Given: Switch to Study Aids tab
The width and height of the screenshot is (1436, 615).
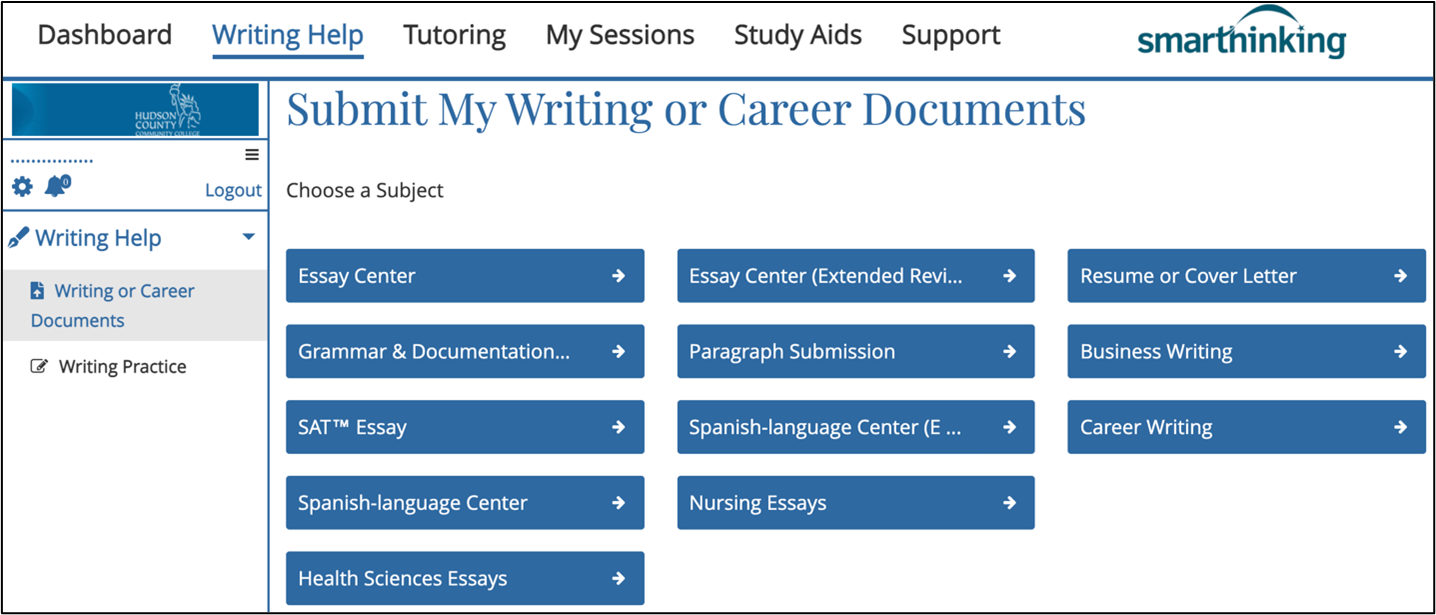Looking at the screenshot, I should click(x=798, y=35).
